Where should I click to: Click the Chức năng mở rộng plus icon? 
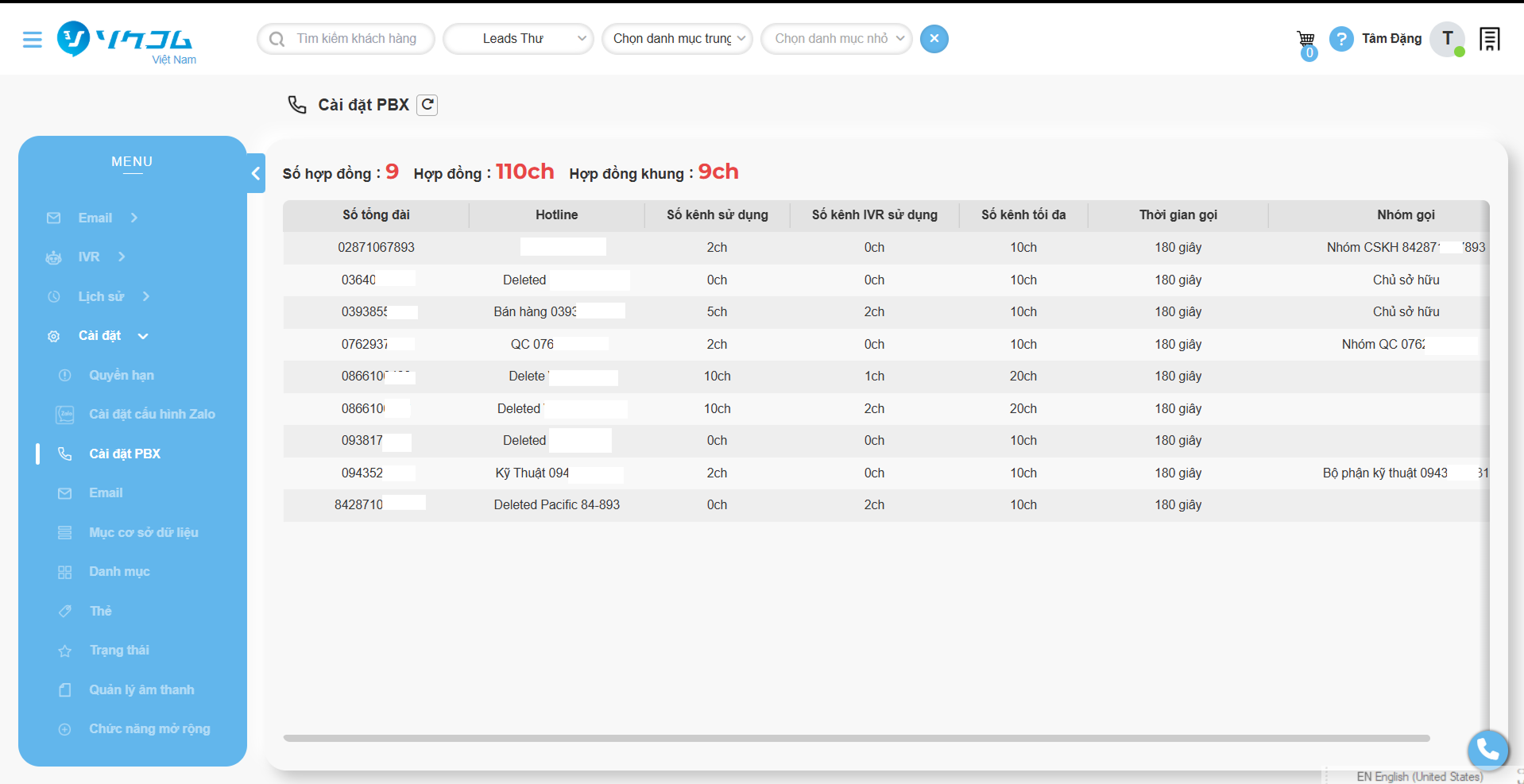[65, 729]
